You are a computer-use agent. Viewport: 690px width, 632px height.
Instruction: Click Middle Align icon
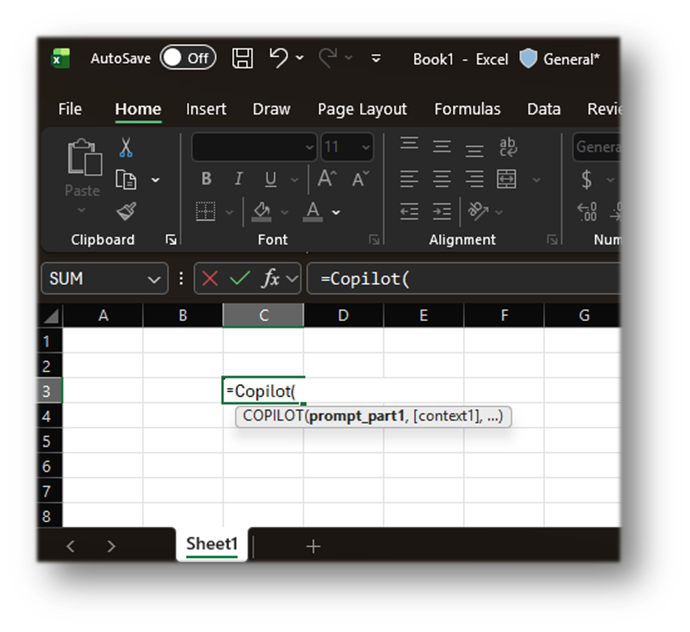pos(442,146)
